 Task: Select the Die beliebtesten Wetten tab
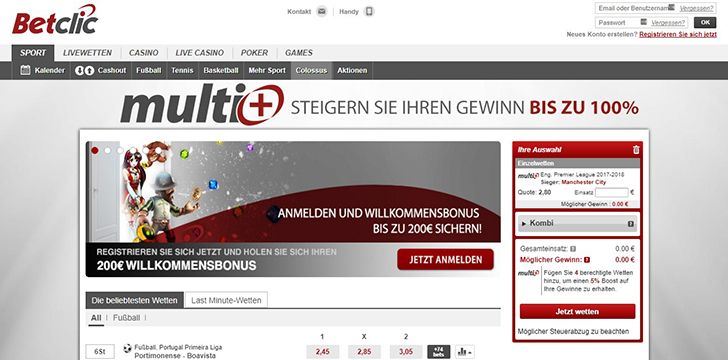click(135, 301)
